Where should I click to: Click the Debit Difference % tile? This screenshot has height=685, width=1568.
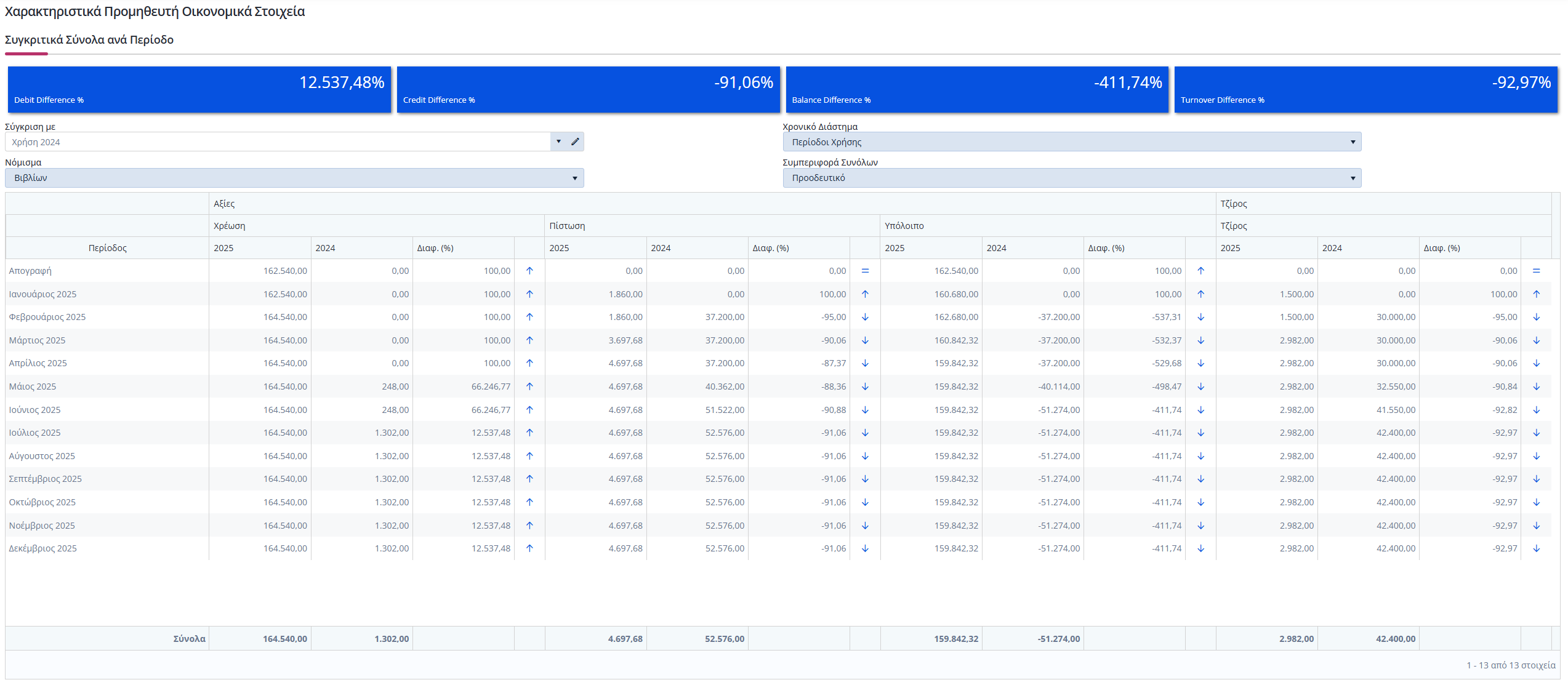coord(199,90)
